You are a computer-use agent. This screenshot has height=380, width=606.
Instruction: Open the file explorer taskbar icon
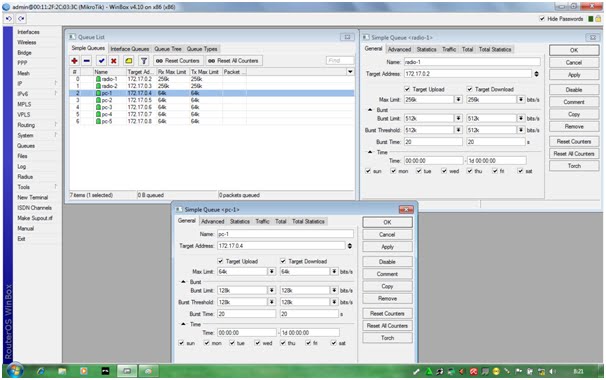pos(62,371)
